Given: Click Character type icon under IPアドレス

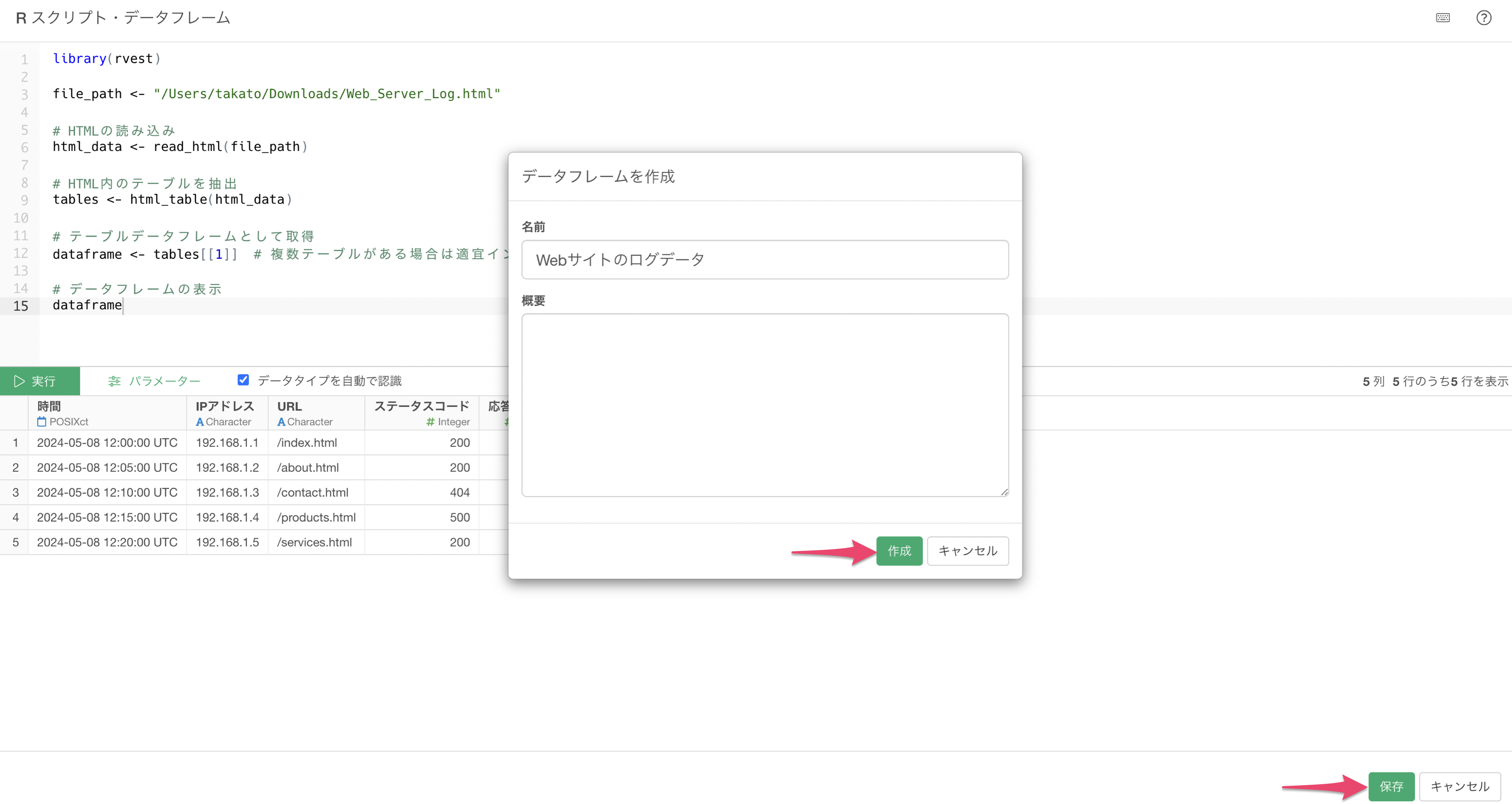Looking at the screenshot, I should pos(199,422).
